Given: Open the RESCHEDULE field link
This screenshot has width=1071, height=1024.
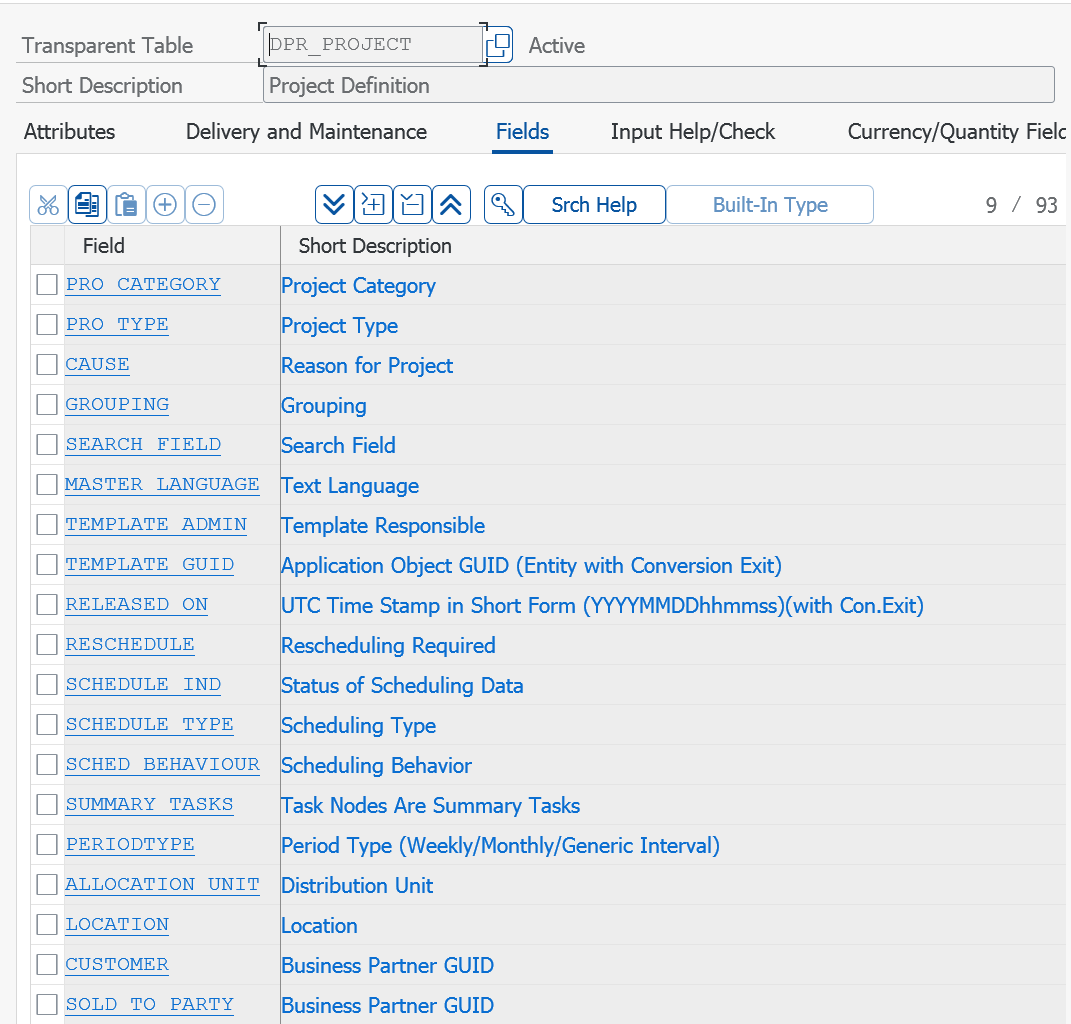Looking at the screenshot, I should point(130,644).
